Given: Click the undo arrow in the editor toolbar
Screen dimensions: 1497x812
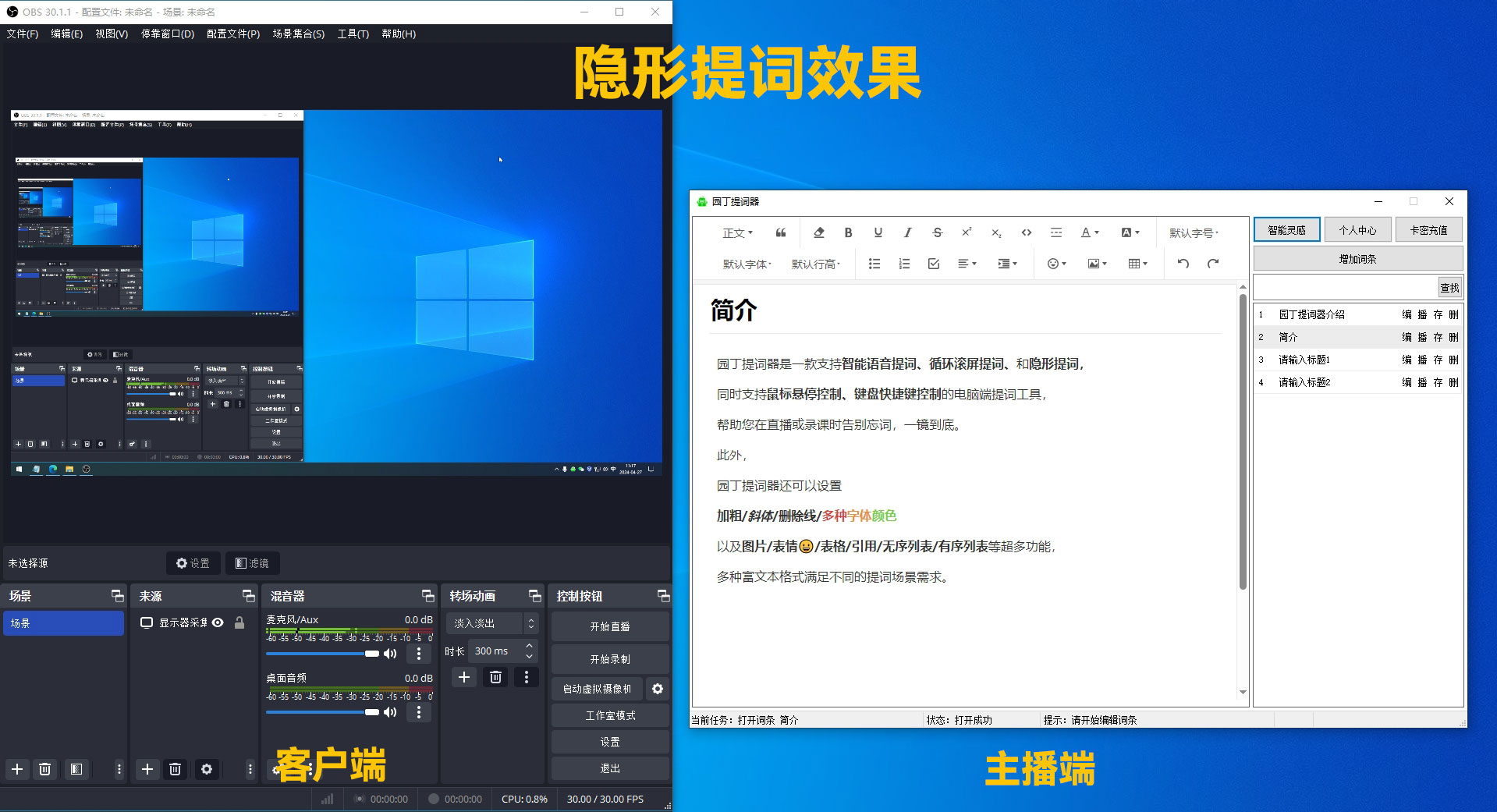Looking at the screenshot, I should tap(1183, 264).
